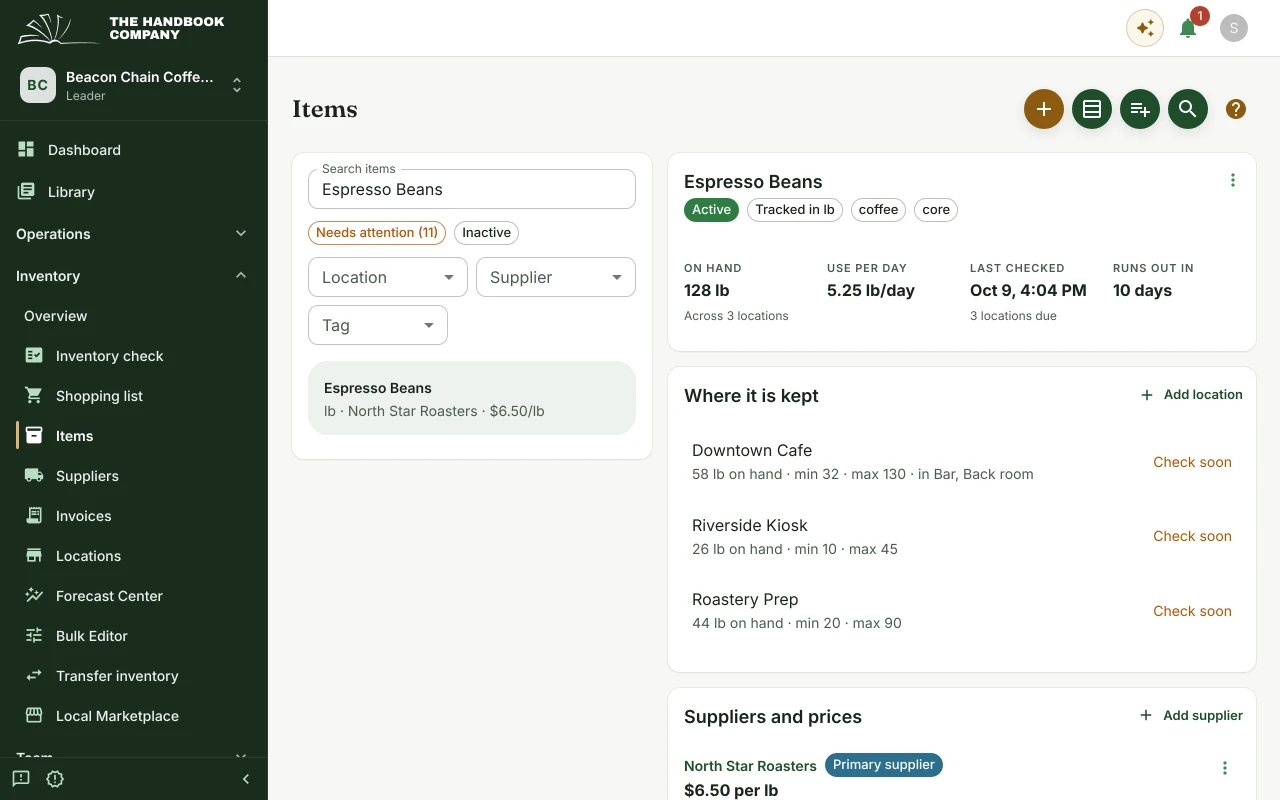Open the notifications bell
Image resolution: width=1280 pixels, height=800 pixels.
click(x=1188, y=28)
